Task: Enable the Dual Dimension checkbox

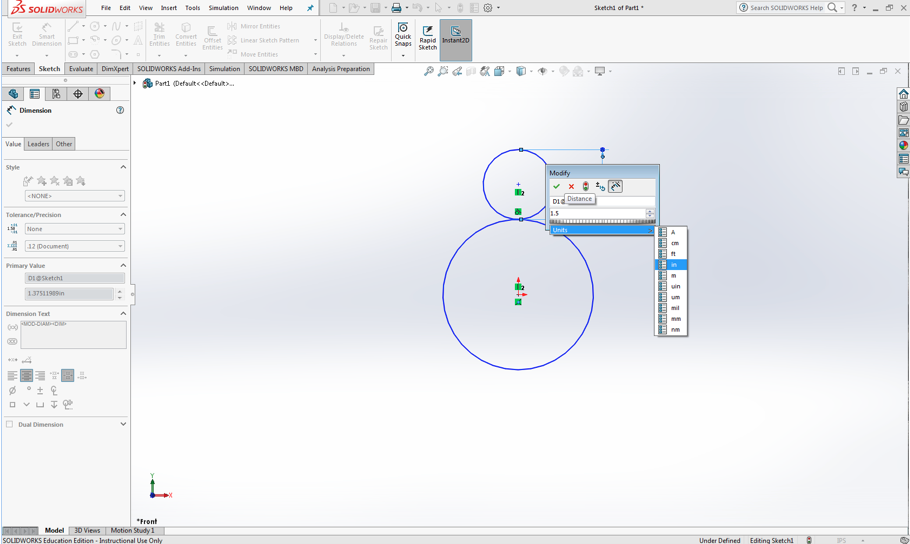Action: click(x=10, y=424)
